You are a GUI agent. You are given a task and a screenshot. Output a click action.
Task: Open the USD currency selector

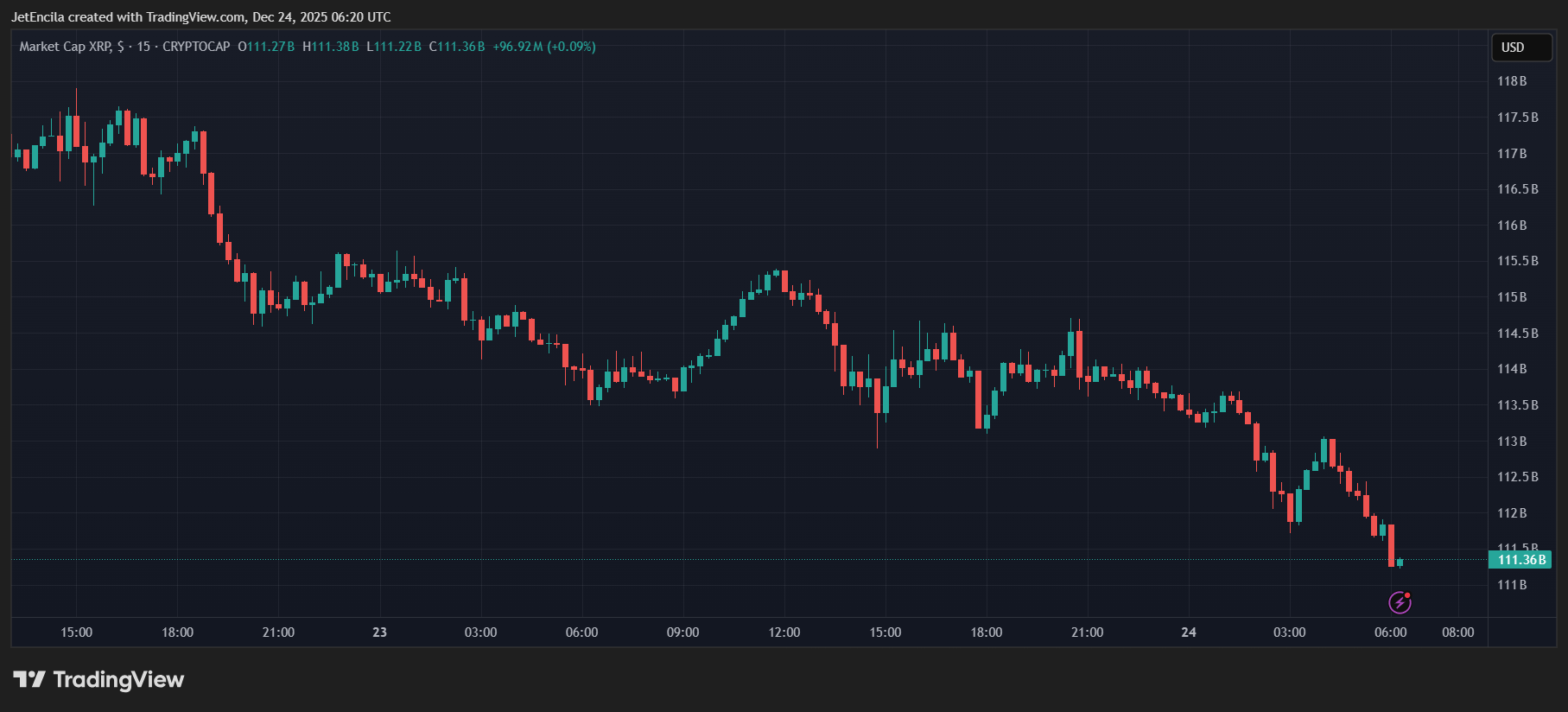1522,48
